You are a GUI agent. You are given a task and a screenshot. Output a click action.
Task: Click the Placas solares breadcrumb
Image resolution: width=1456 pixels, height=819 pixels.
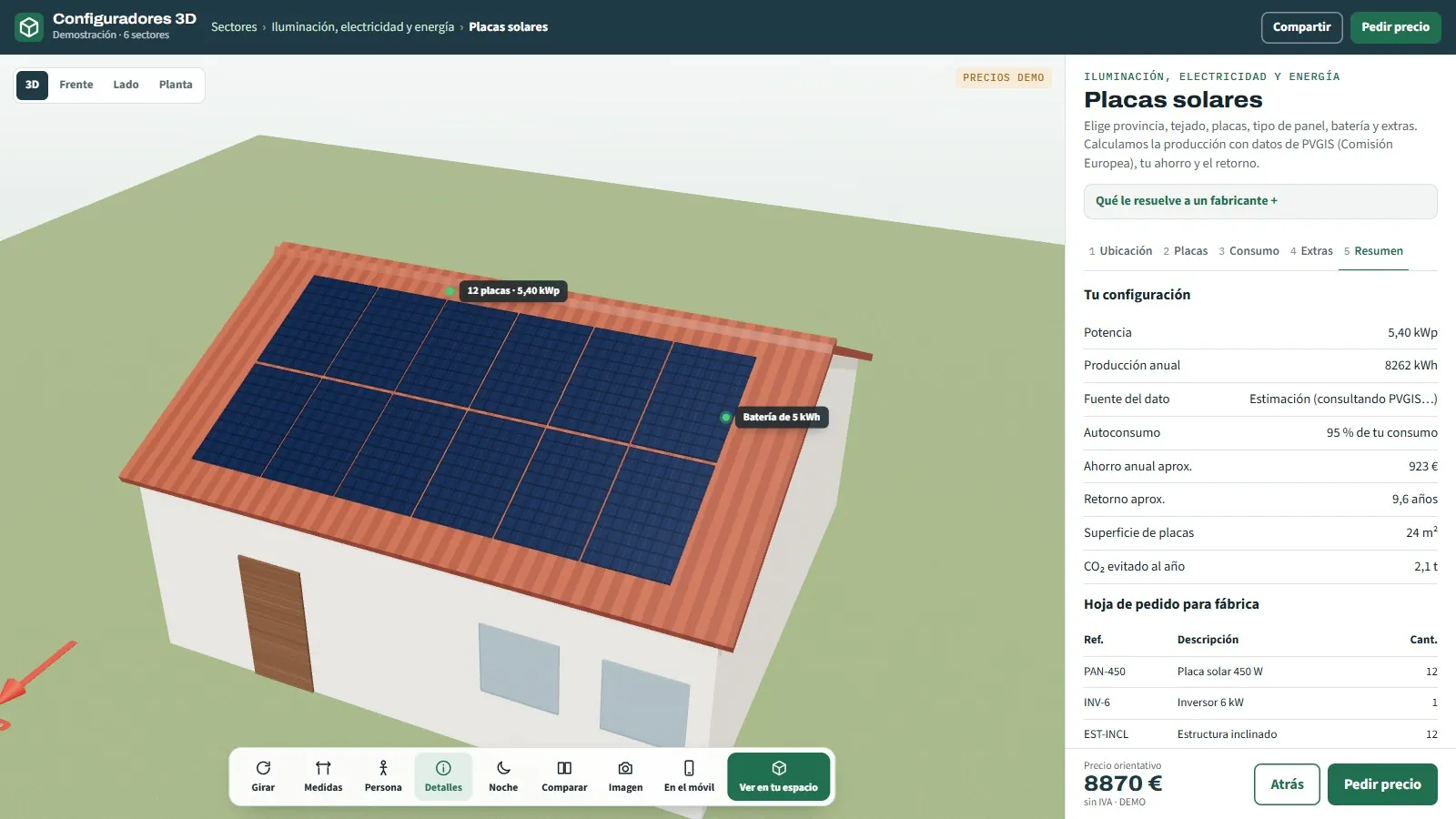[x=508, y=27]
